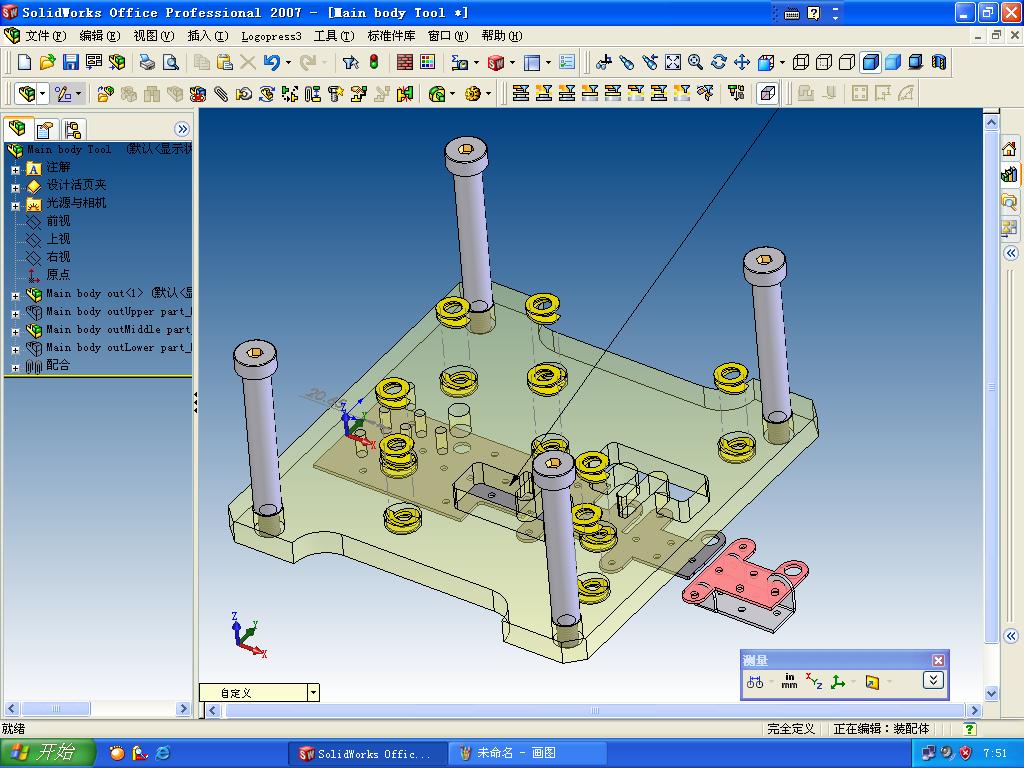
Task: Click the in/mm units button in 测量
Action: coord(790,681)
